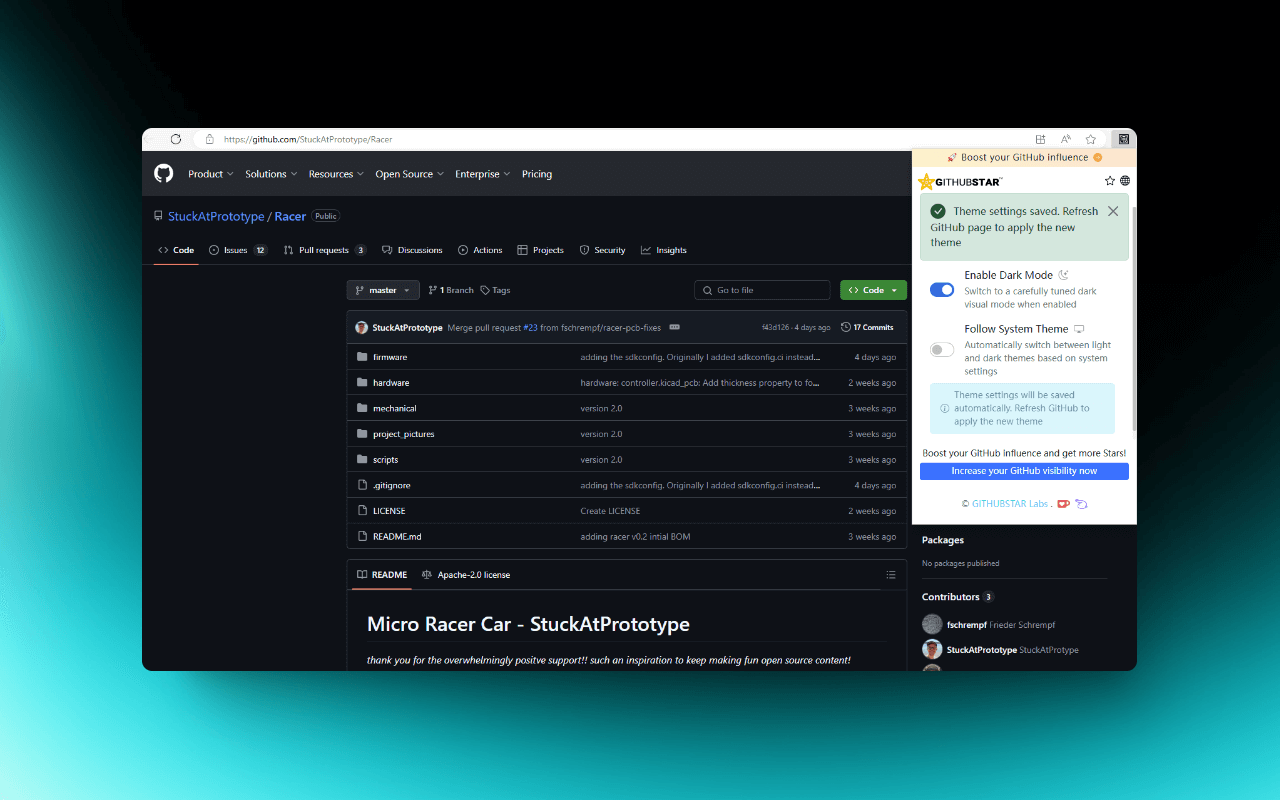This screenshot has height=800, width=1280.
Task: Click the scripts folder icon
Action: [x=363, y=460]
